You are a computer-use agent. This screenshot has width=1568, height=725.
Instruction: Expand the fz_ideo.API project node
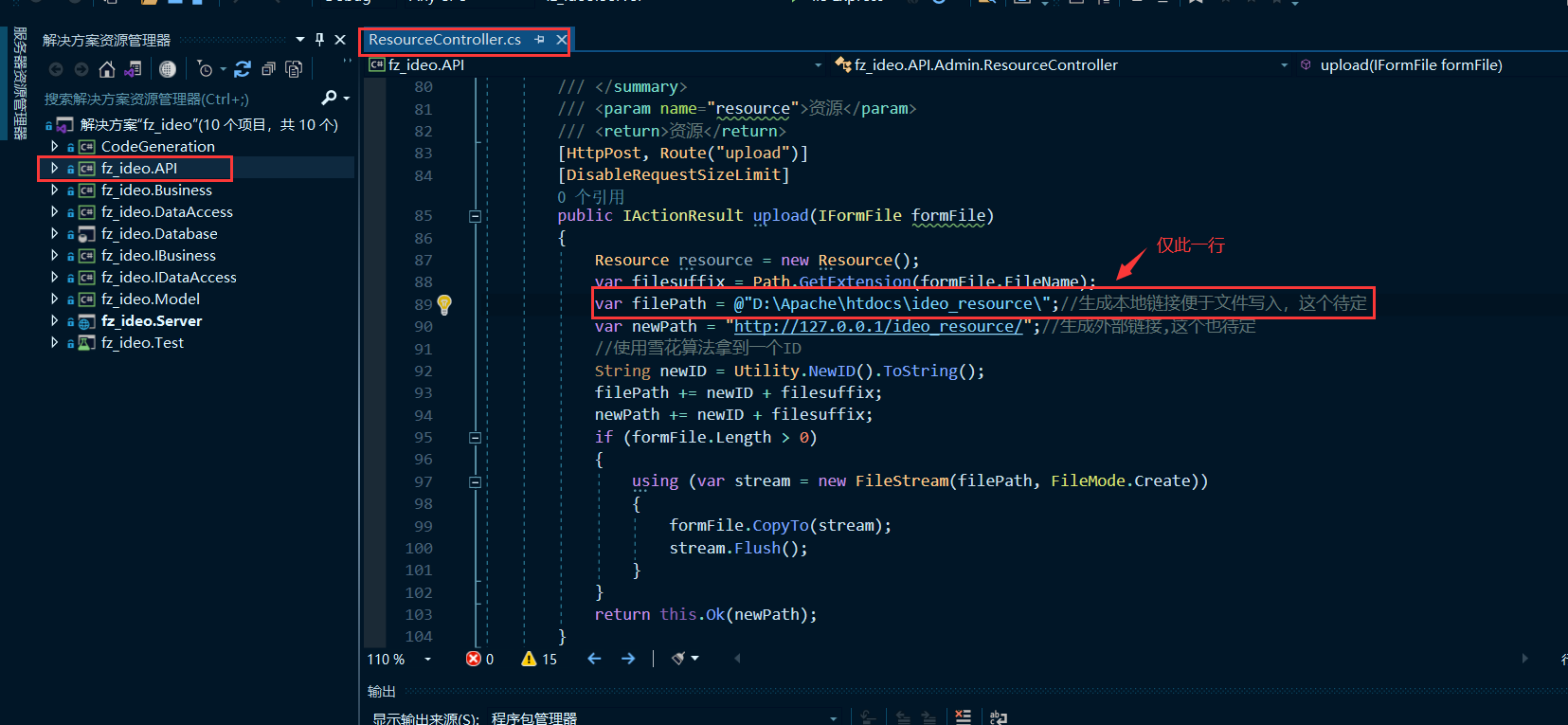pyautogui.click(x=54, y=168)
